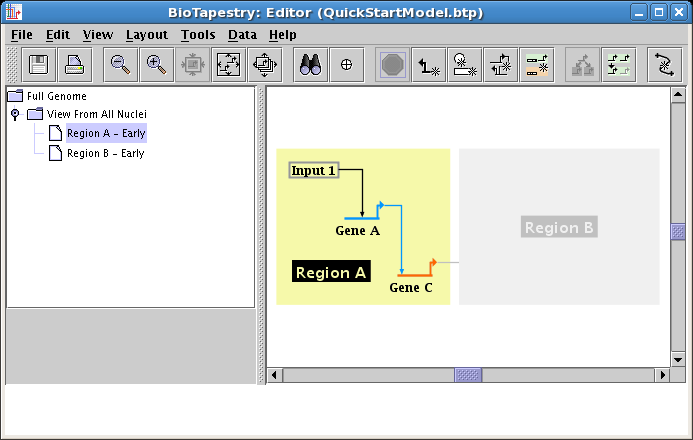Zoom in with the plus magnifier
Screen dimensions: 693x440
point(156,65)
